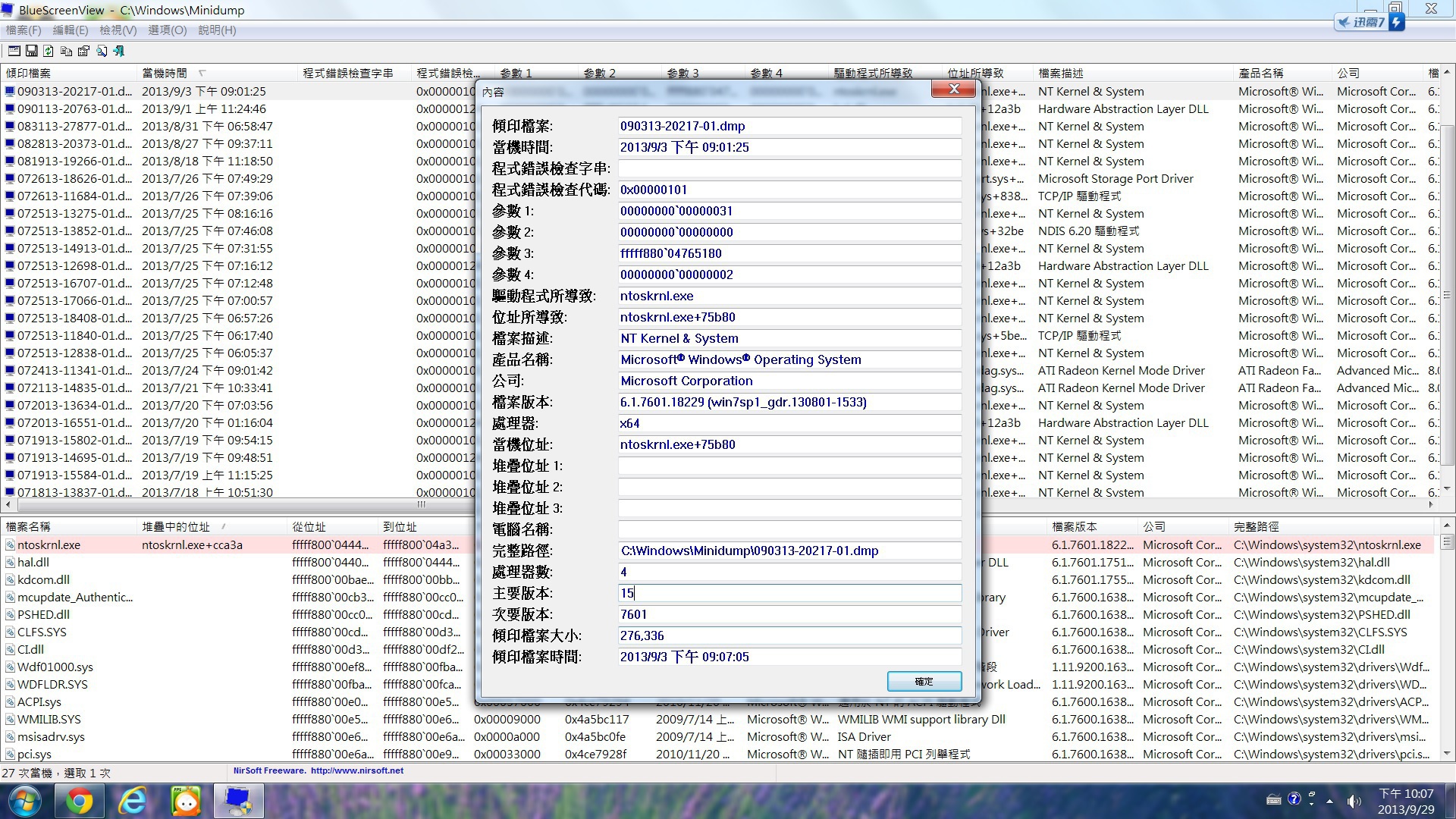This screenshot has height=819, width=1456.
Task: Click the Copy selected items toolbar icon
Action: [66, 51]
